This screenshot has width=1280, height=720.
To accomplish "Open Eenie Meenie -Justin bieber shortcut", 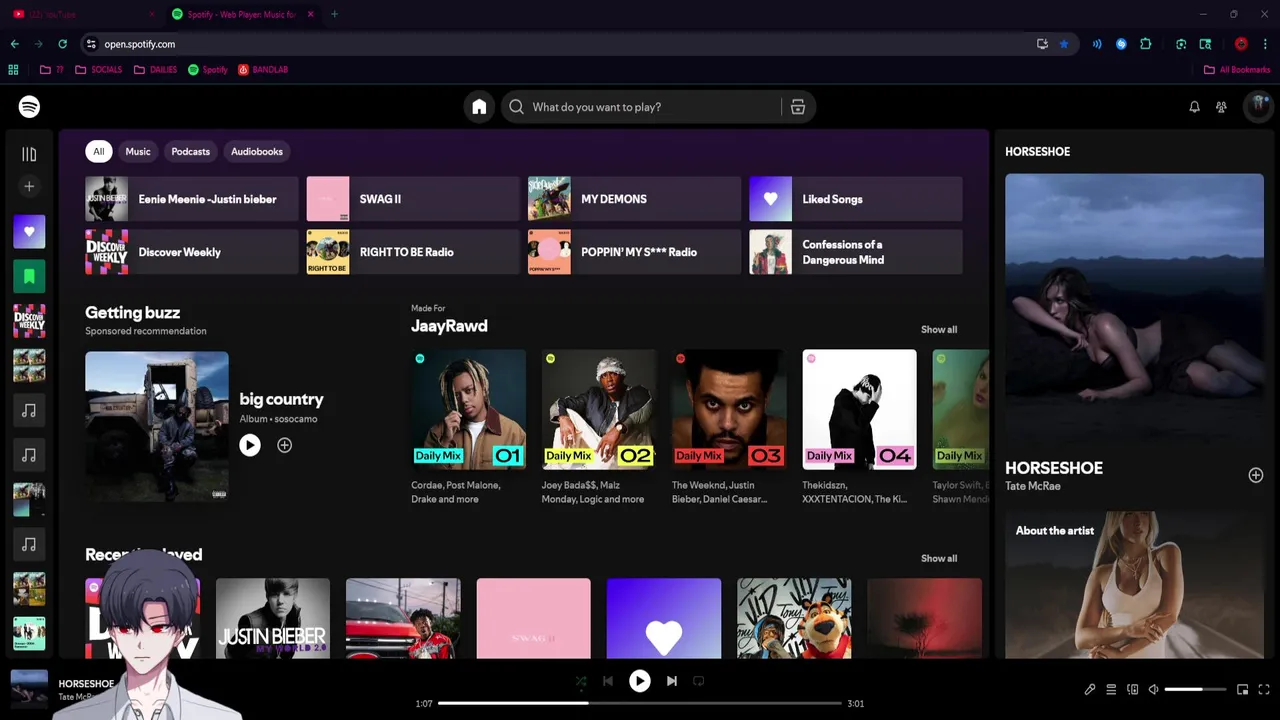I will pos(192,199).
